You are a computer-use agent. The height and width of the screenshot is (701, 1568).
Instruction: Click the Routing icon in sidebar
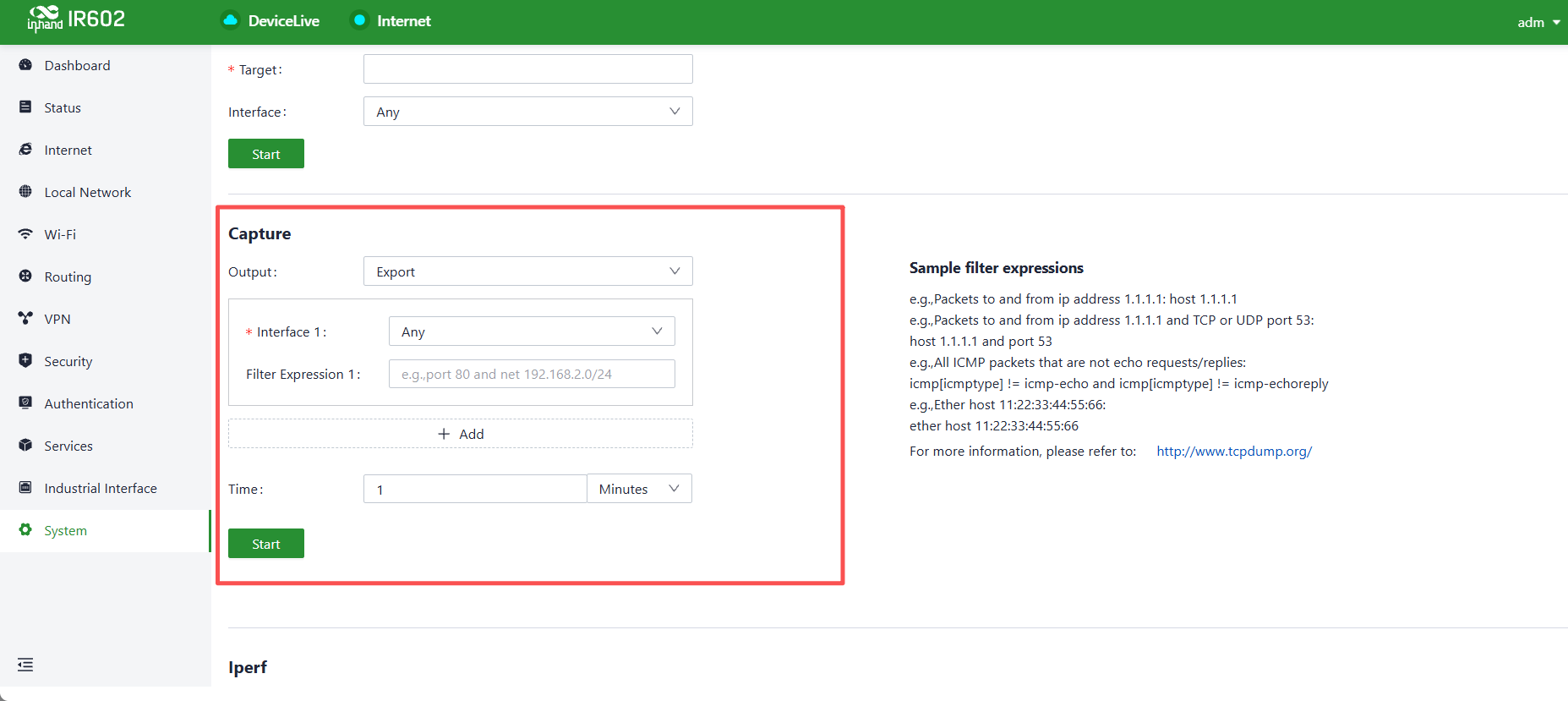(25, 276)
